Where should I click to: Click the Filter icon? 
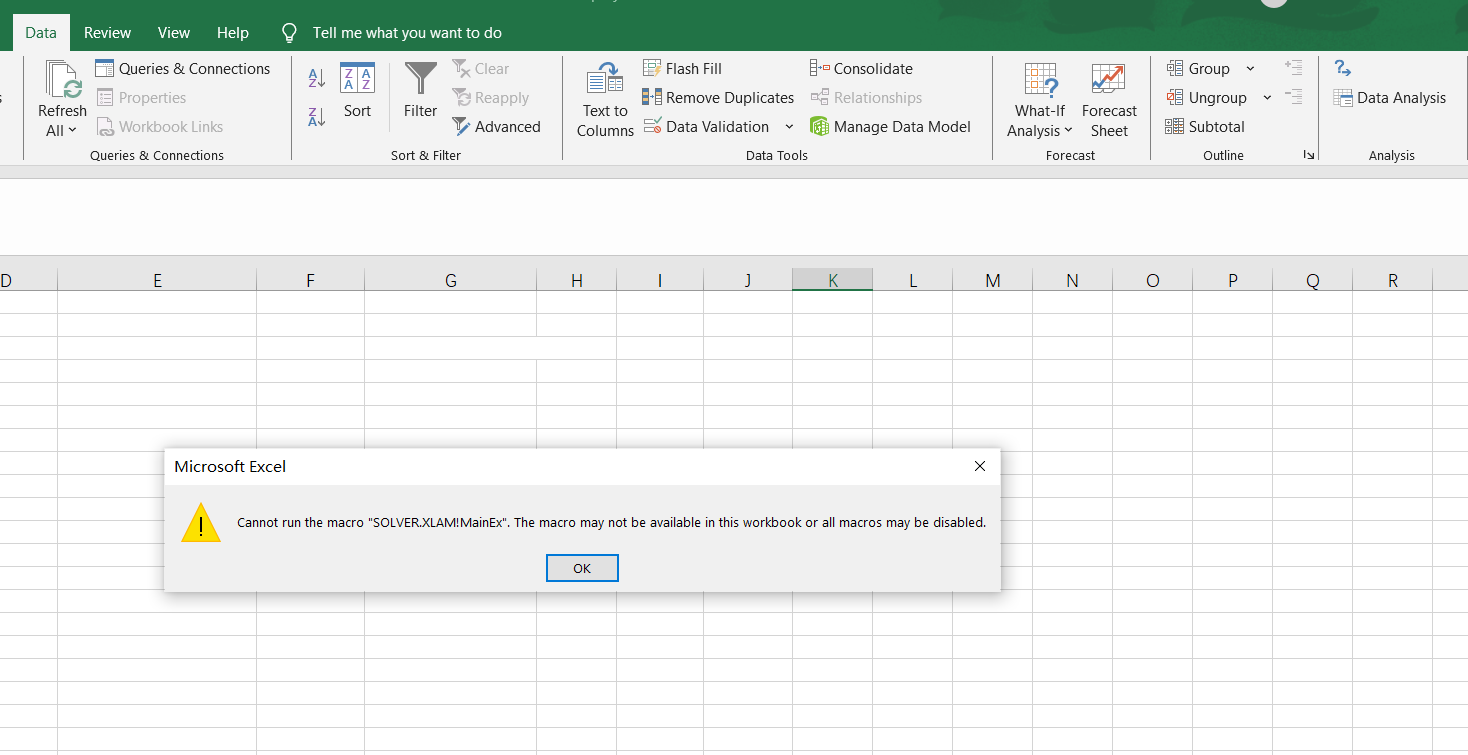(419, 88)
